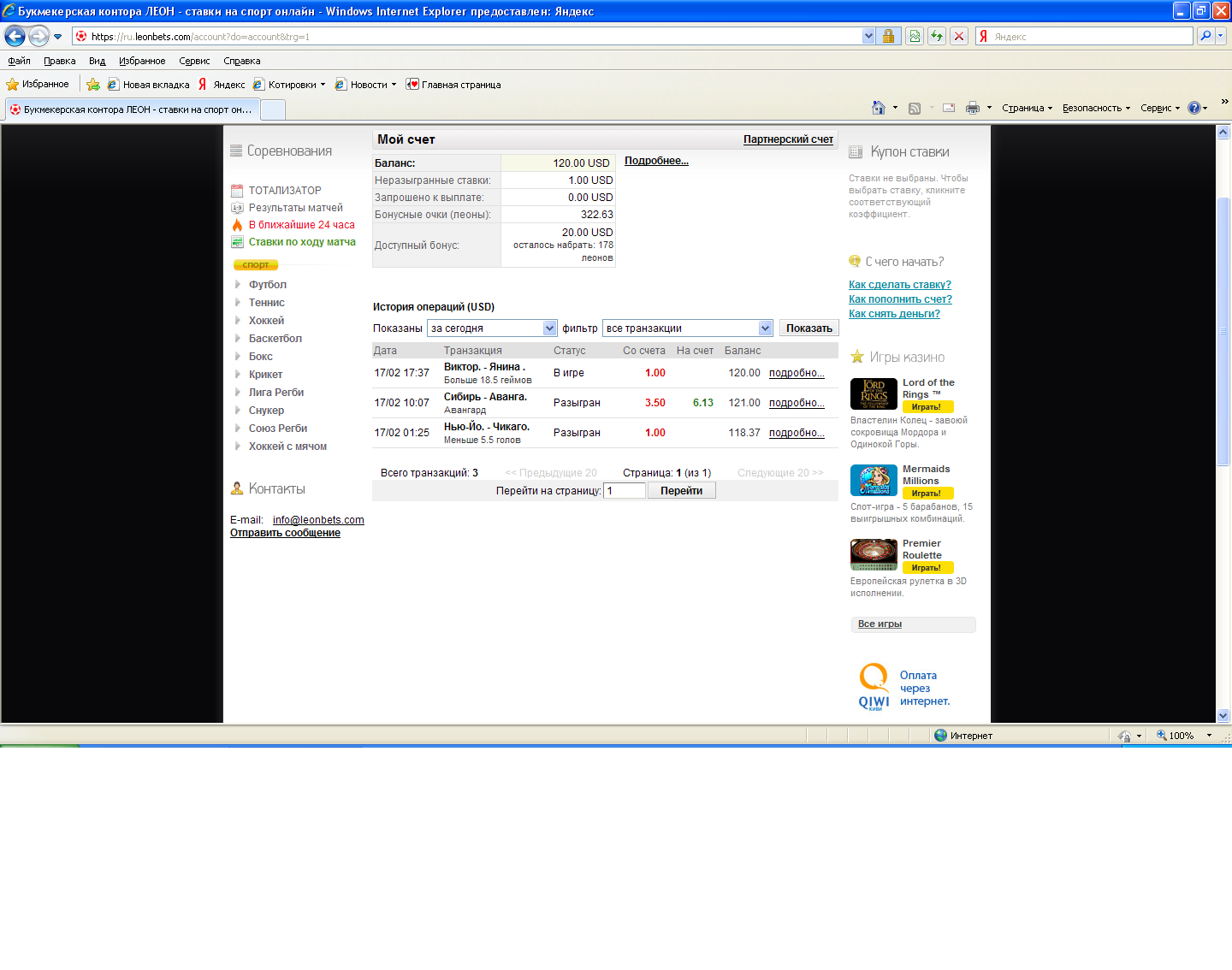Open the Home icon in command bar
Screen dimensions: 1232x970
coord(879,108)
